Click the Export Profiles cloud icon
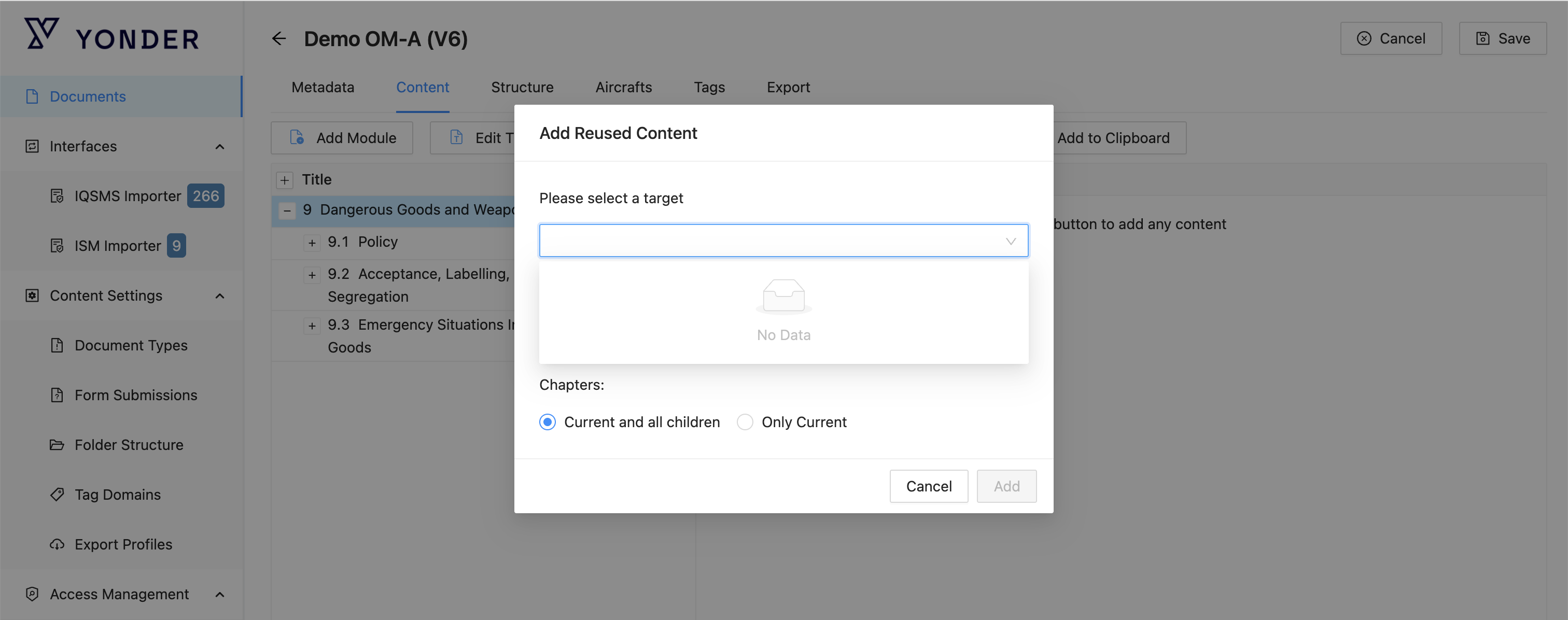 pyautogui.click(x=57, y=544)
